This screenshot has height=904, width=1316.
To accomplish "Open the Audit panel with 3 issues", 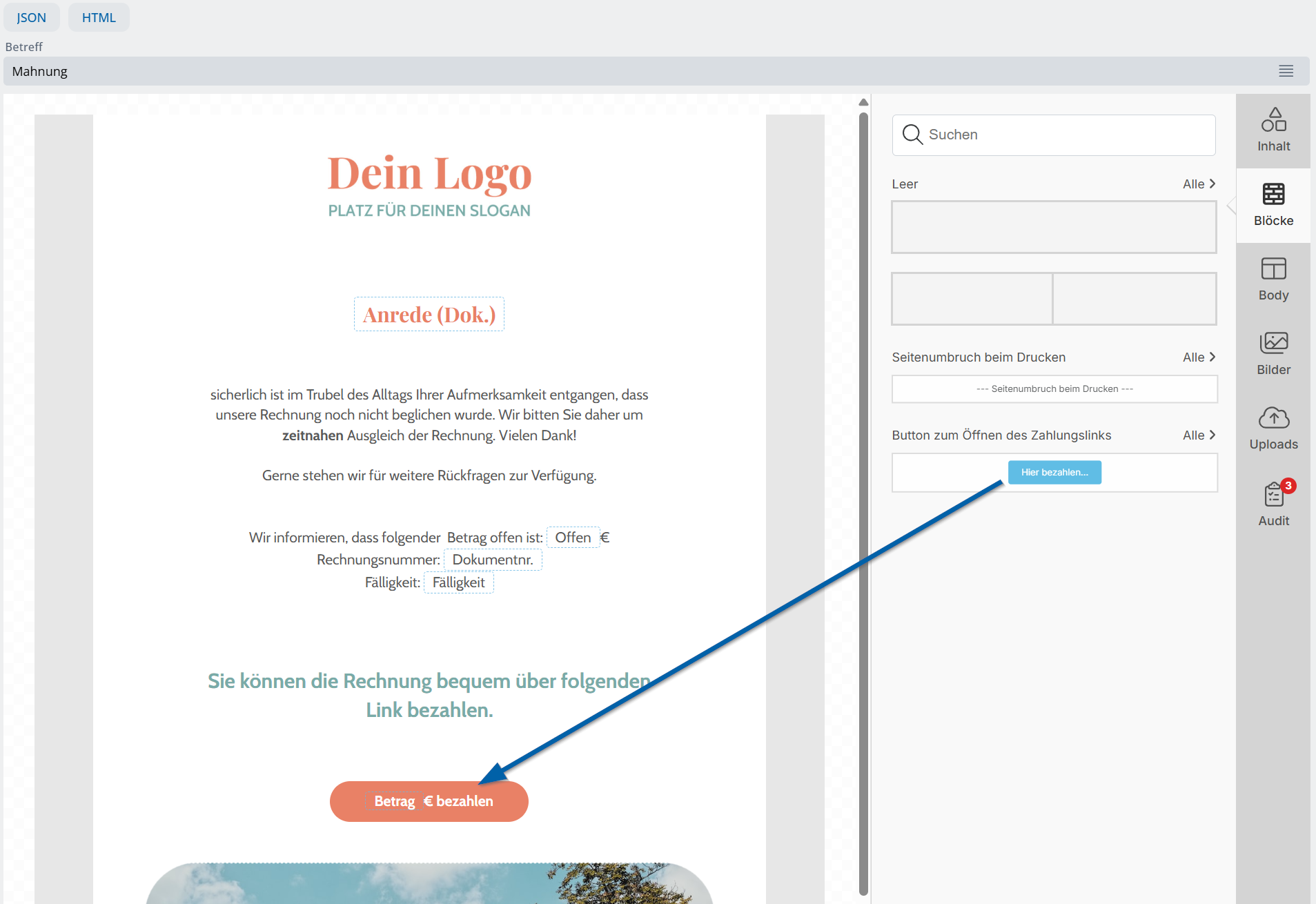I will pos(1273,504).
